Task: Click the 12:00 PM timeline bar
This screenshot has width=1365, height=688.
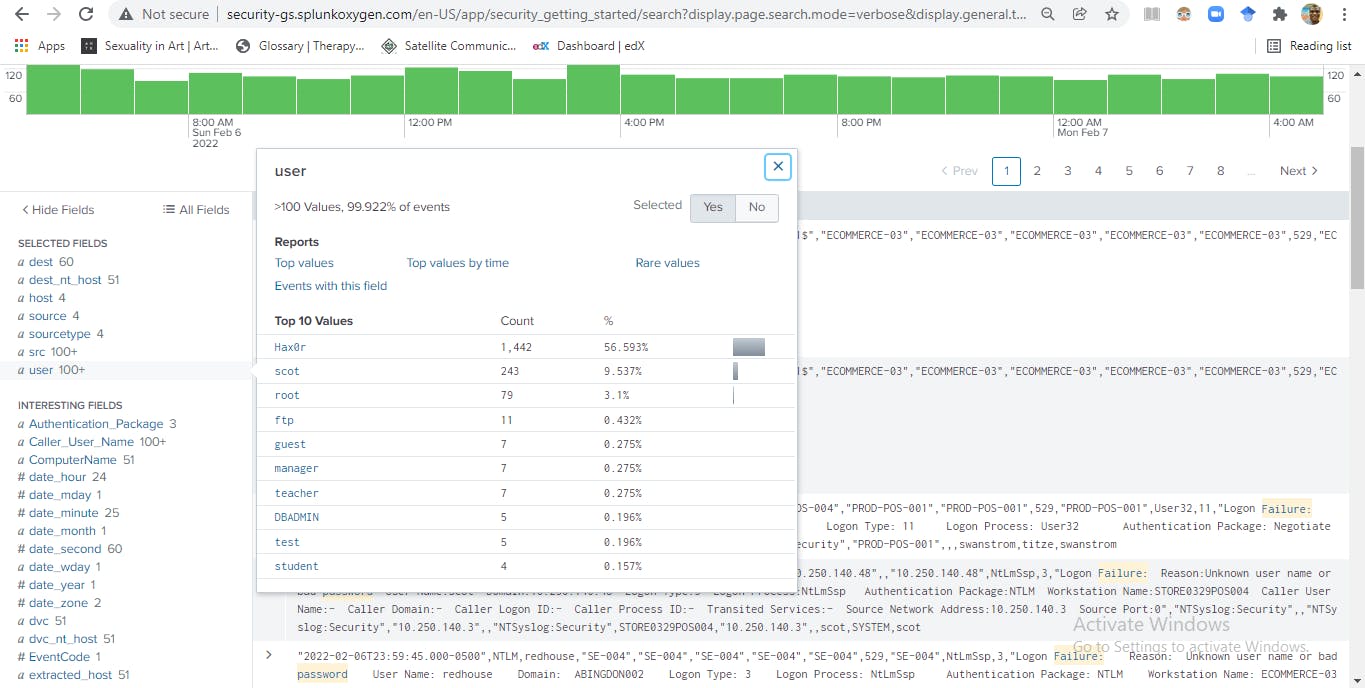Action: click(431, 89)
